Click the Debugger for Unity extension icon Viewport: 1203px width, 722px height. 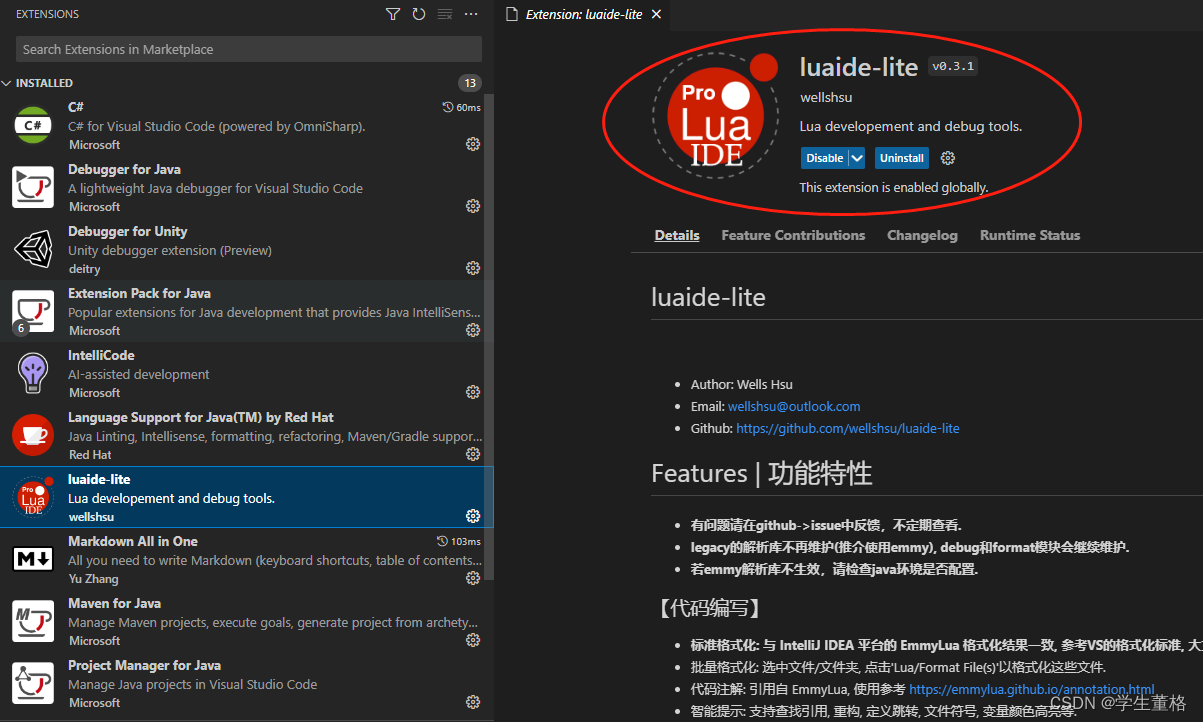coord(33,249)
